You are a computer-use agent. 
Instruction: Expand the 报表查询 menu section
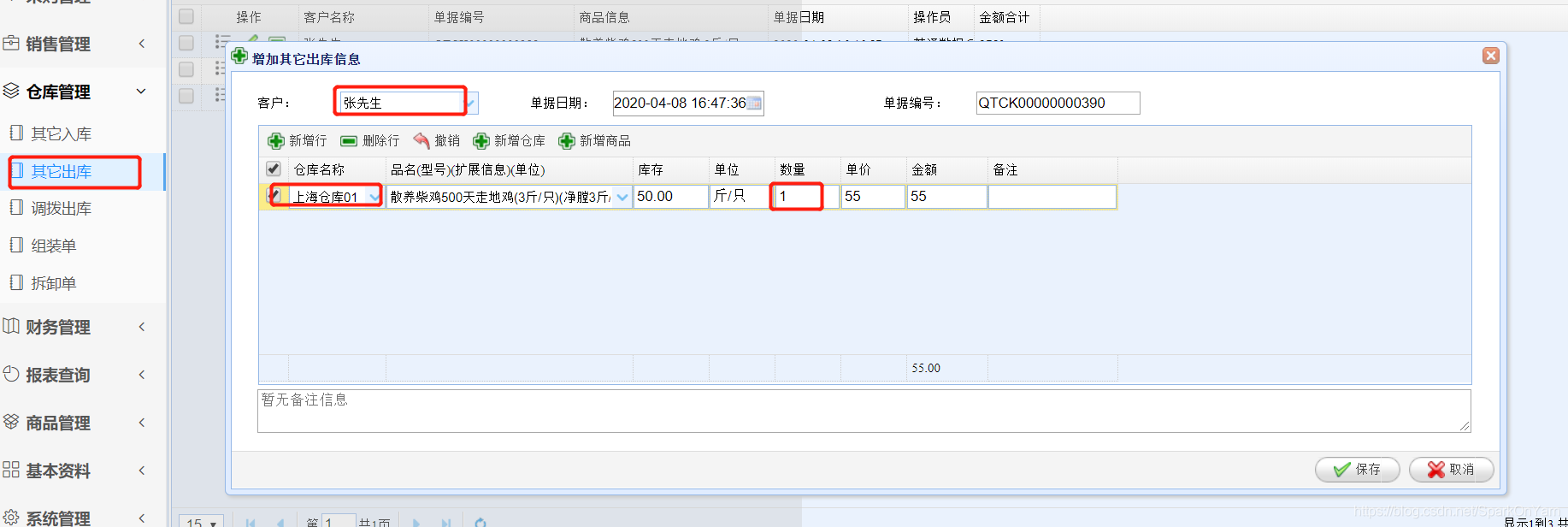[142, 375]
